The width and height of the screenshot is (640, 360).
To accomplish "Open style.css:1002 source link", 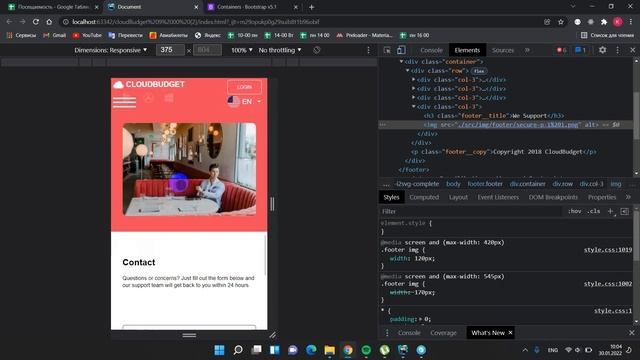I will [x=608, y=284].
